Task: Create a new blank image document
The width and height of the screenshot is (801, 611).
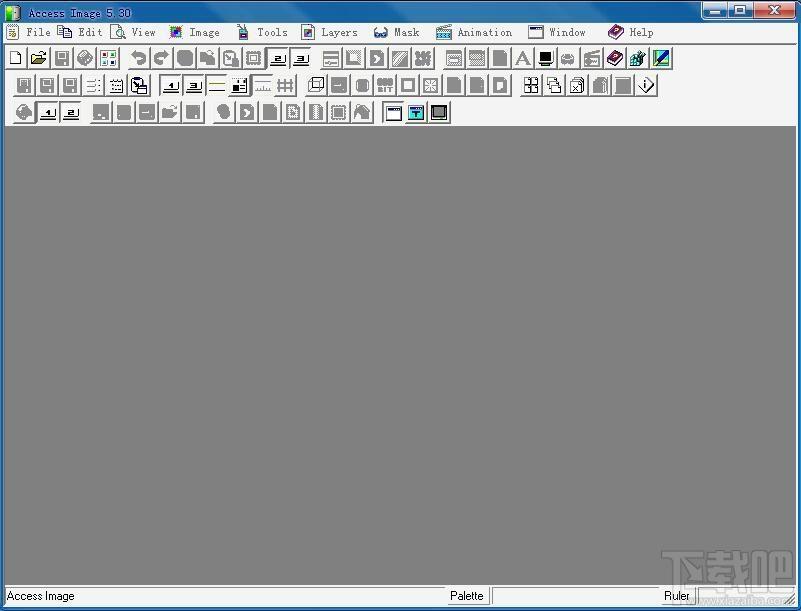Action: tap(16, 58)
